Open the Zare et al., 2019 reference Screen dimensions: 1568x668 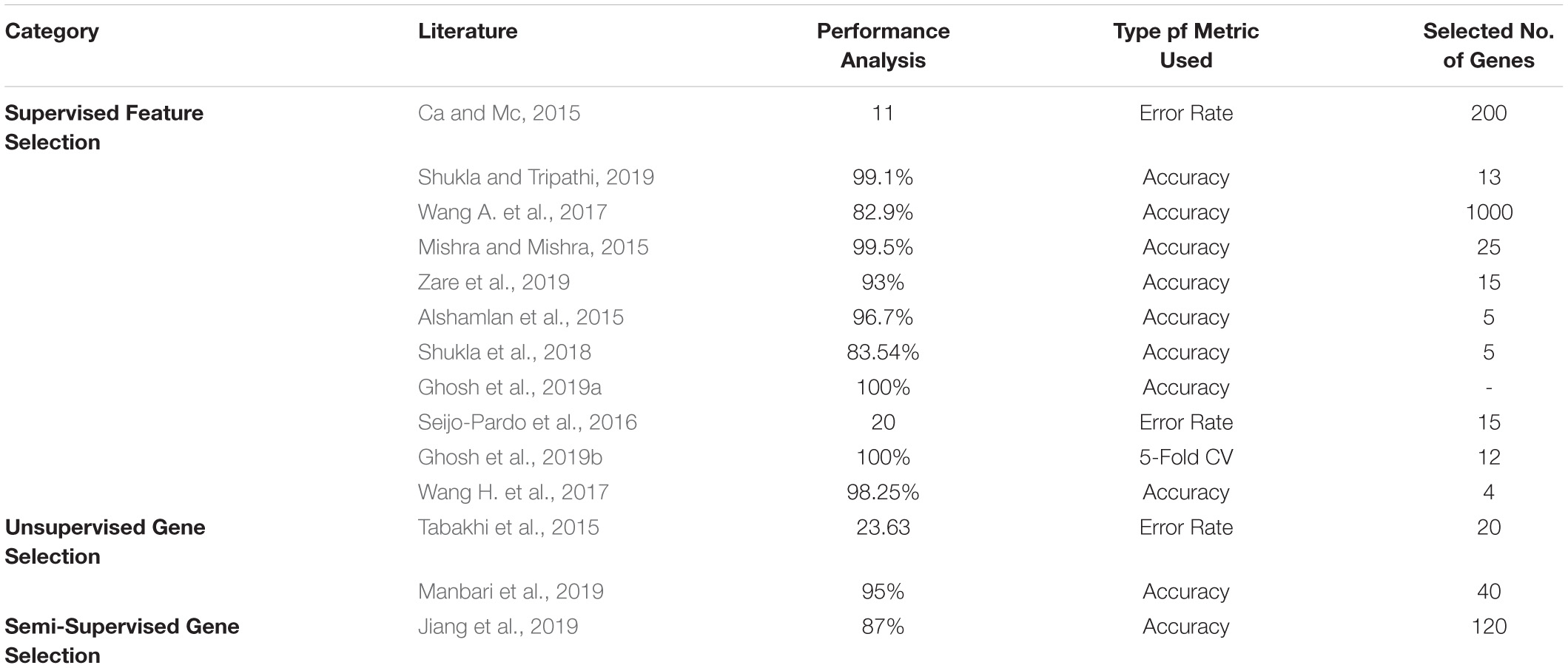pyautogui.click(x=494, y=283)
